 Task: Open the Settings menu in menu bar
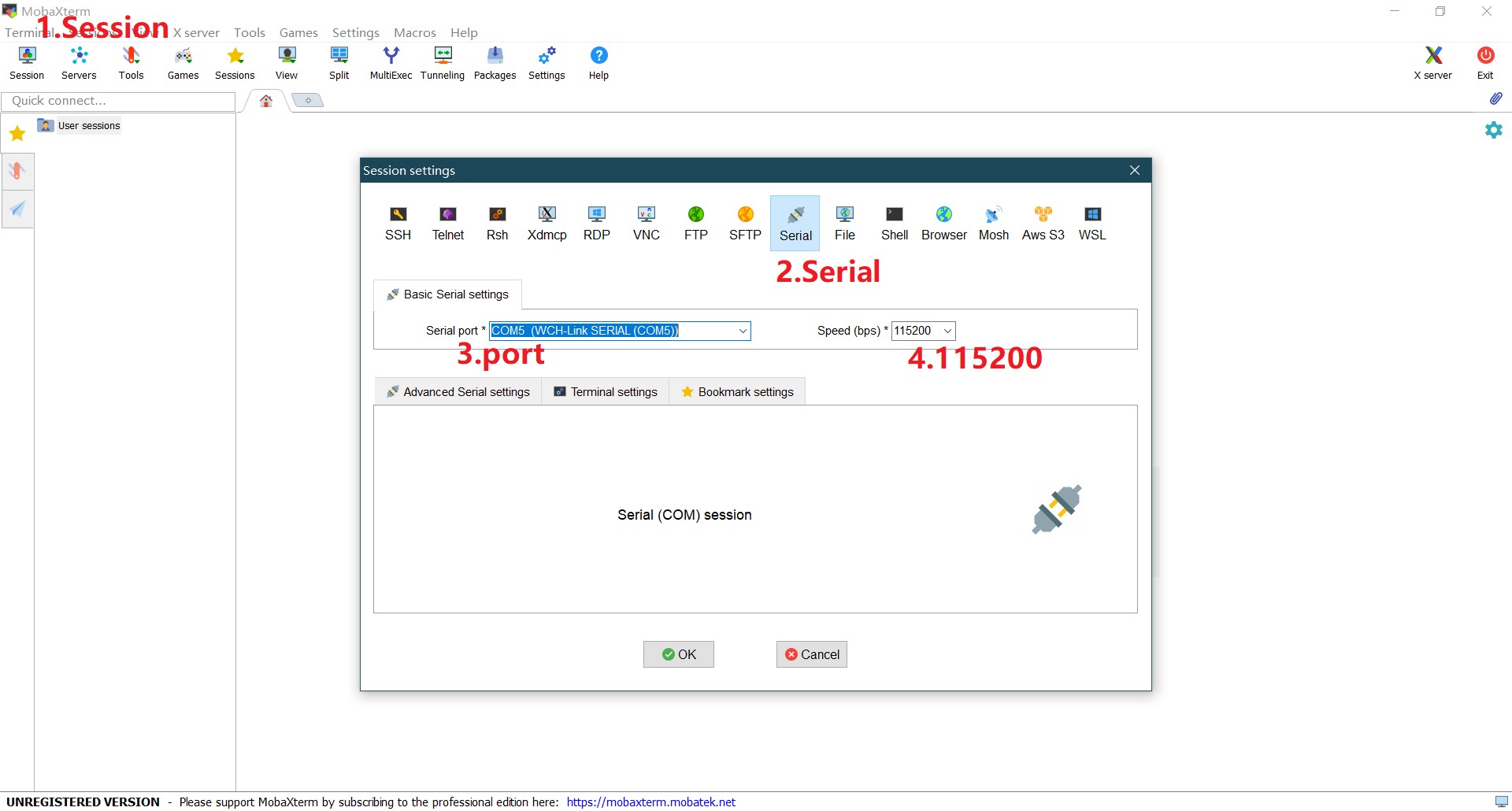(x=356, y=32)
